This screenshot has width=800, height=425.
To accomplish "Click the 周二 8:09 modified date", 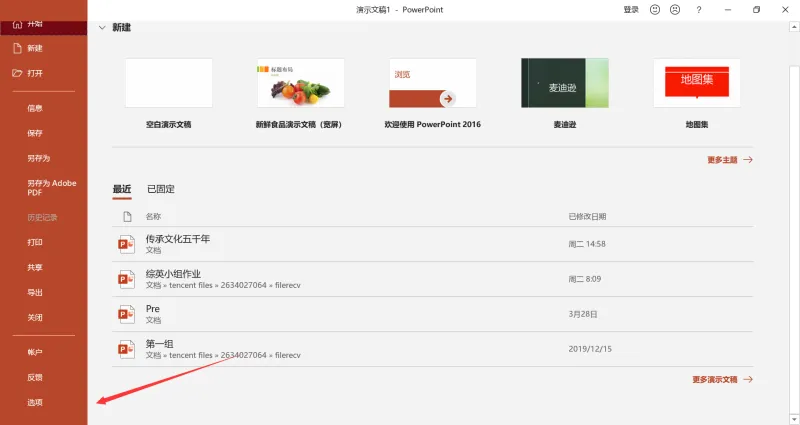I will tap(585, 279).
